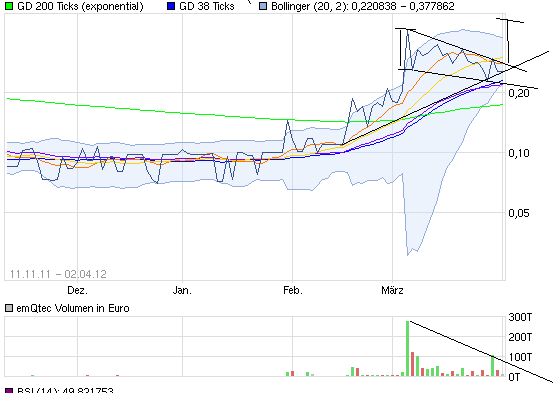Click the late-März green volume bar near 100T
553x393 pixels.
493,366
